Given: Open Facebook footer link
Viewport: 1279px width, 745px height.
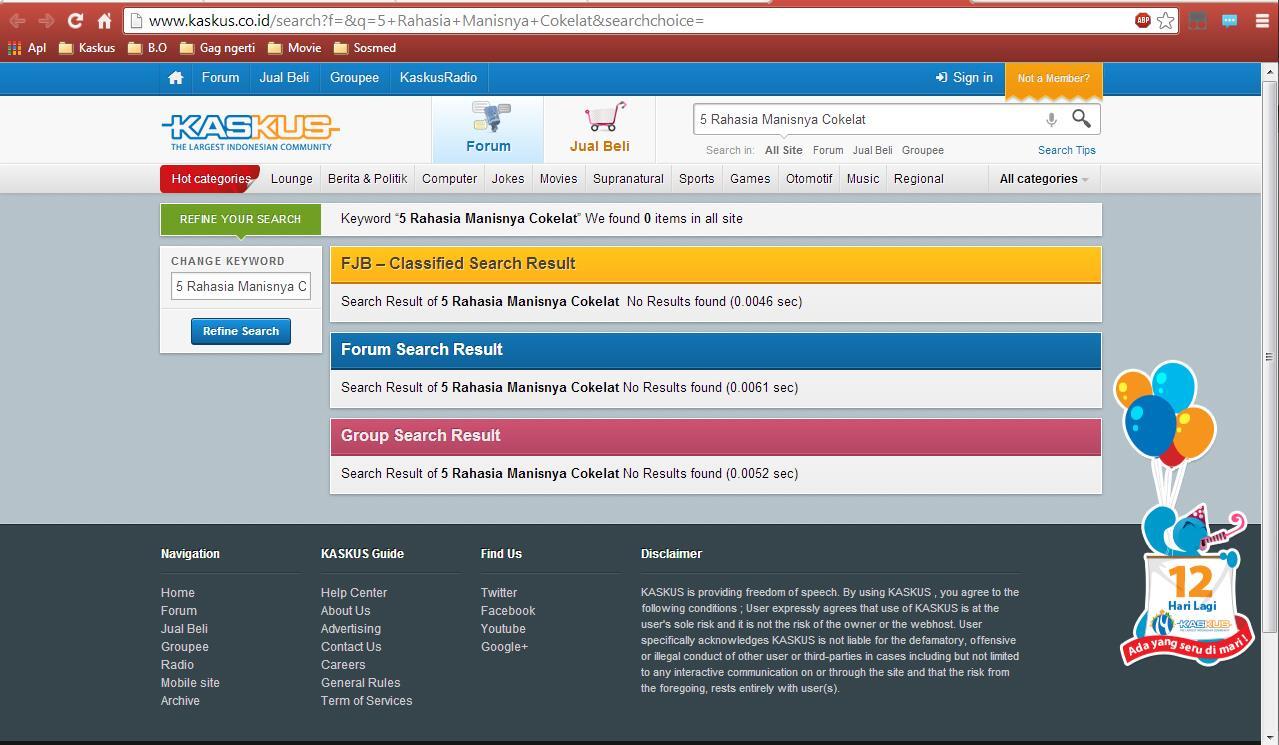Looking at the screenshot, I should [508, 611].
